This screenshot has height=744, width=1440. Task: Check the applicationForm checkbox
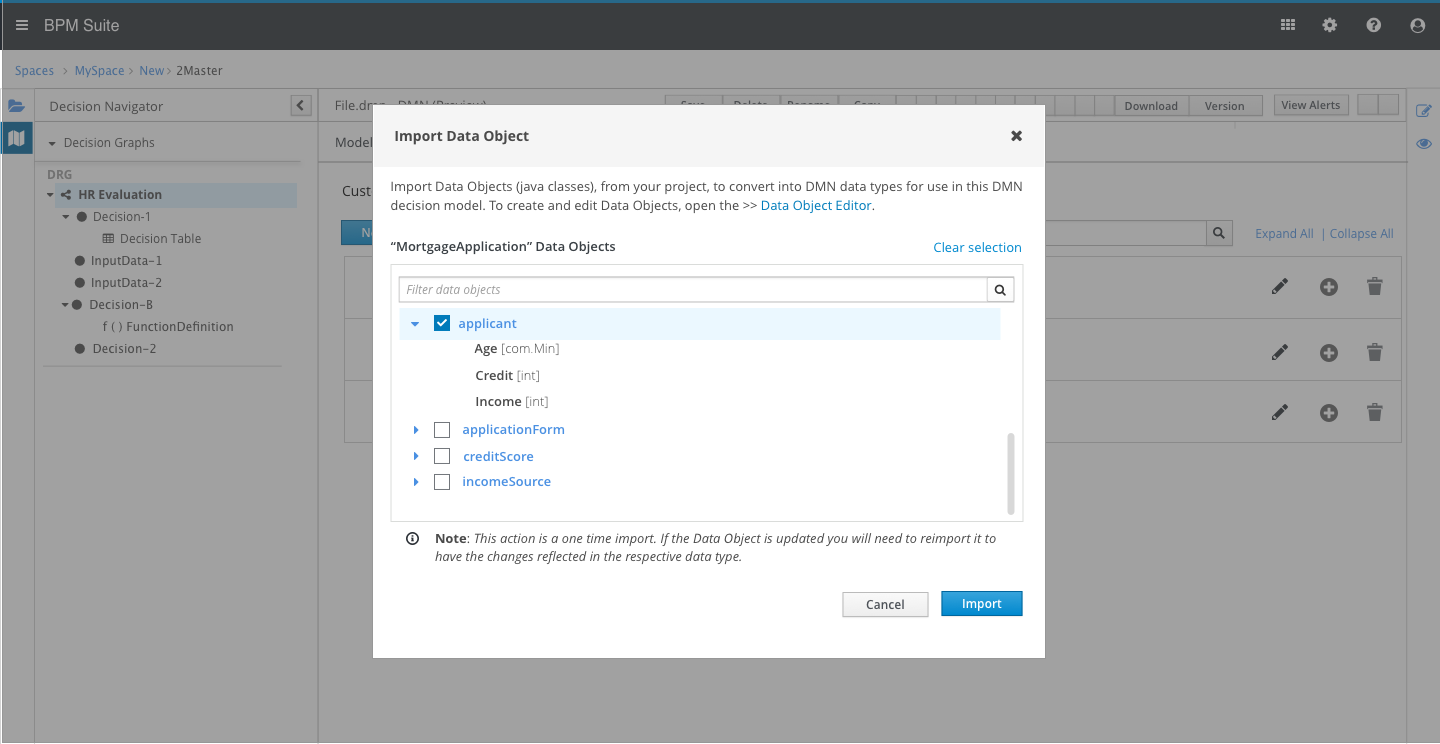click(442, 430)
